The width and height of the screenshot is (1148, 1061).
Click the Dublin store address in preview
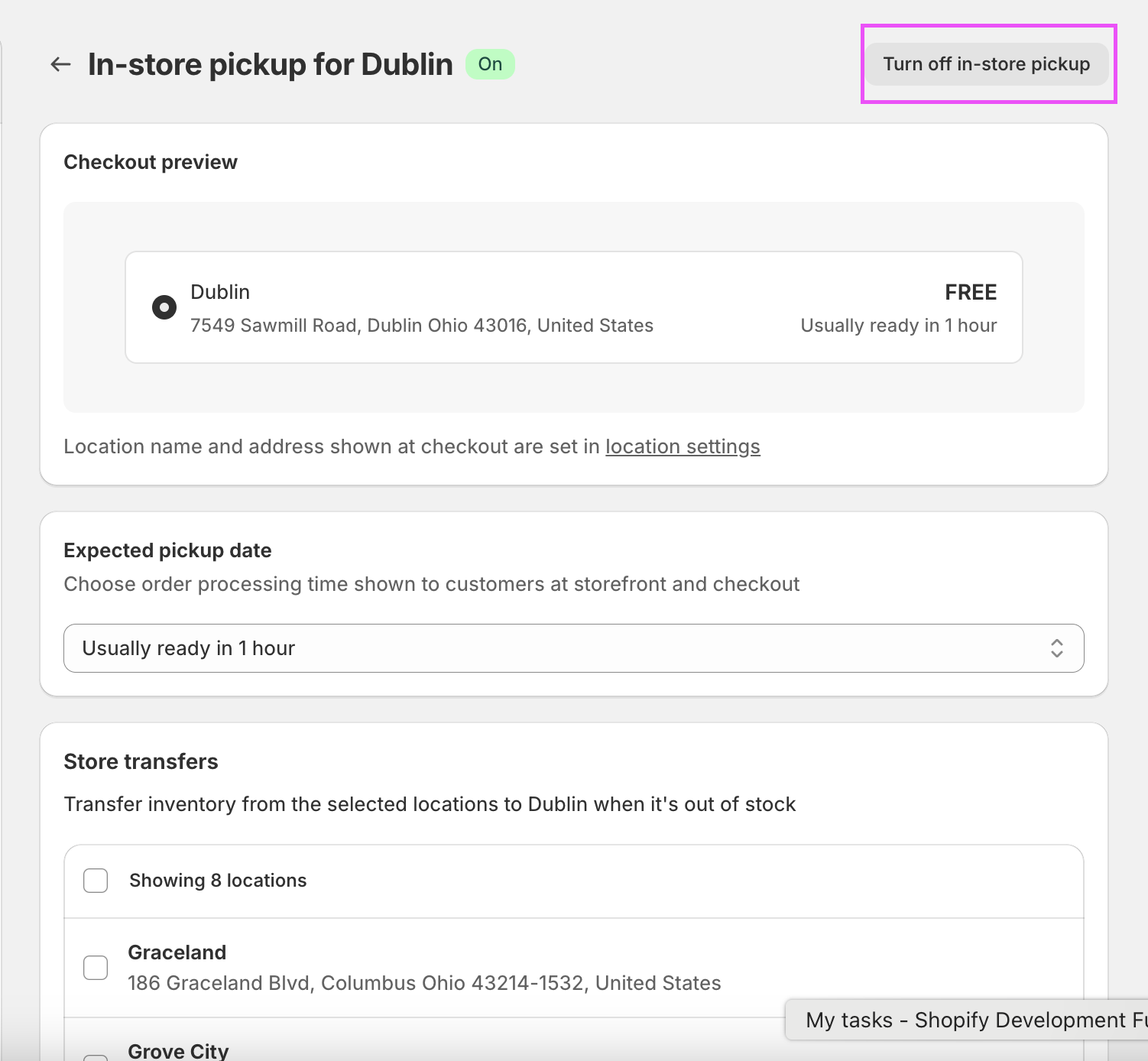coord(421,326)
